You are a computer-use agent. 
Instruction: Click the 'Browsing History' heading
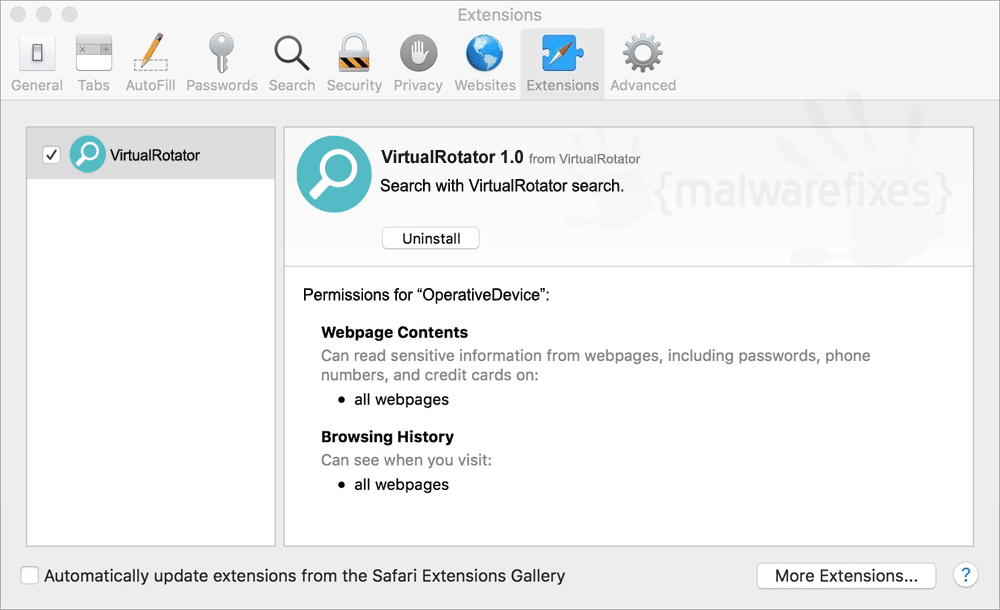(x=388, y=437)
